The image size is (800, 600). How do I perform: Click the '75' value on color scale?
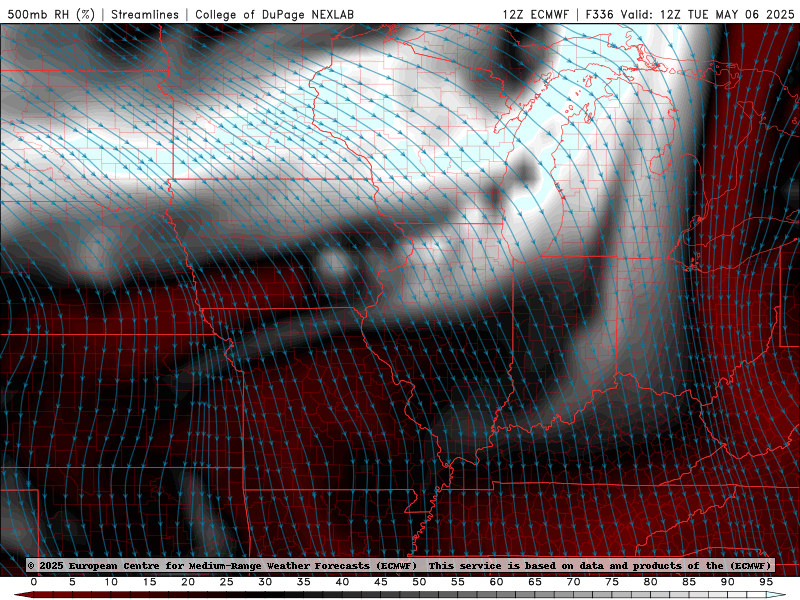coord(612,582)
